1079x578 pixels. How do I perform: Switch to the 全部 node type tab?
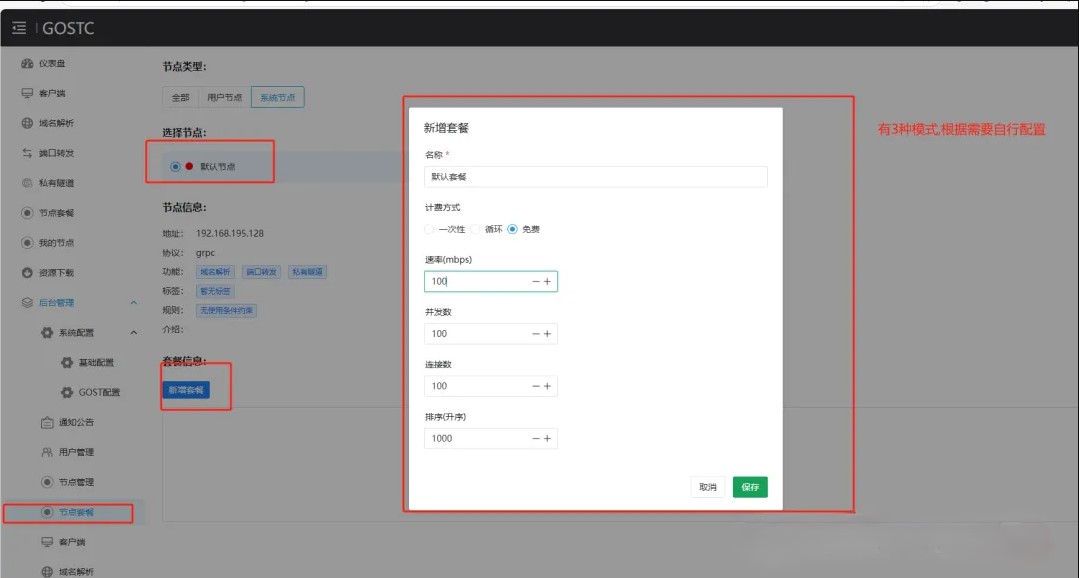pos(180,98)
